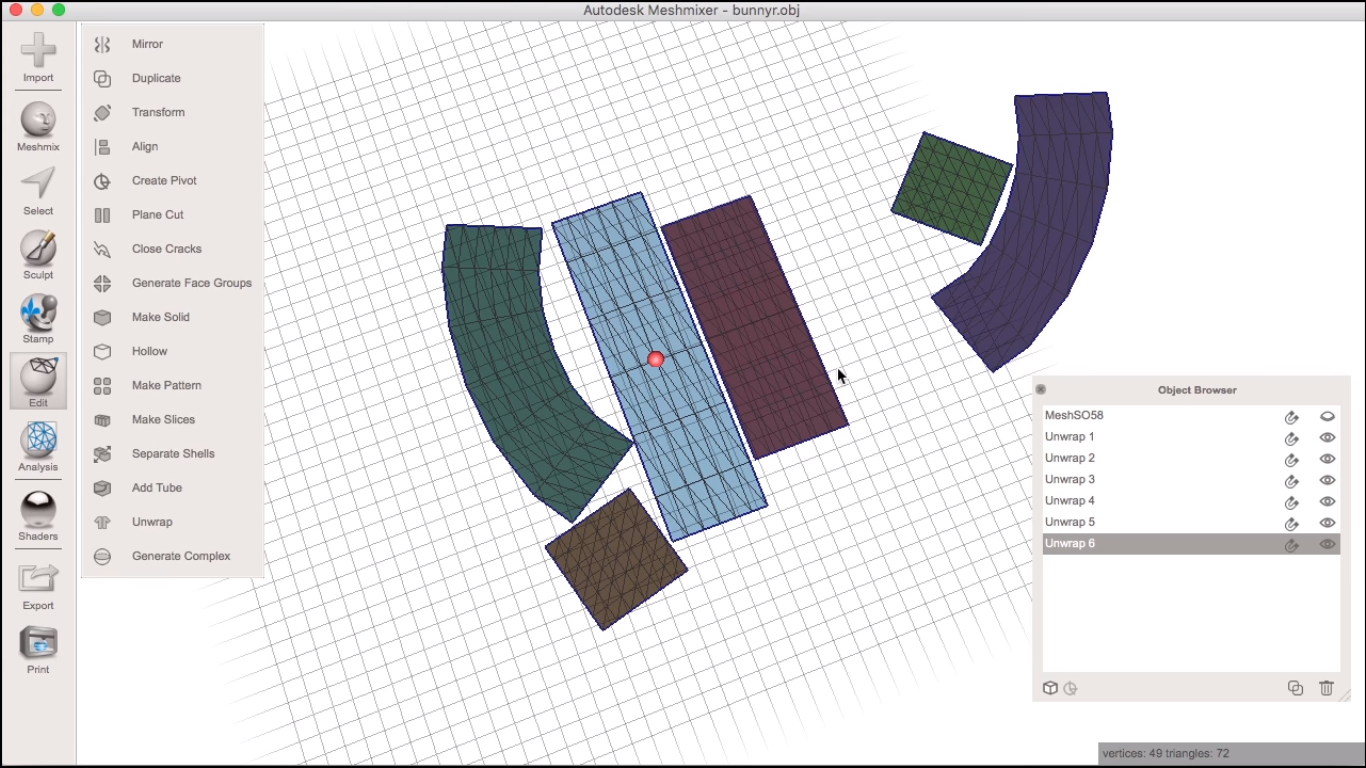Image resolution: width=1366 pixels, height=768 pixels.
Task: Select the brown square unwrap patch
Action: click(616, 559)
